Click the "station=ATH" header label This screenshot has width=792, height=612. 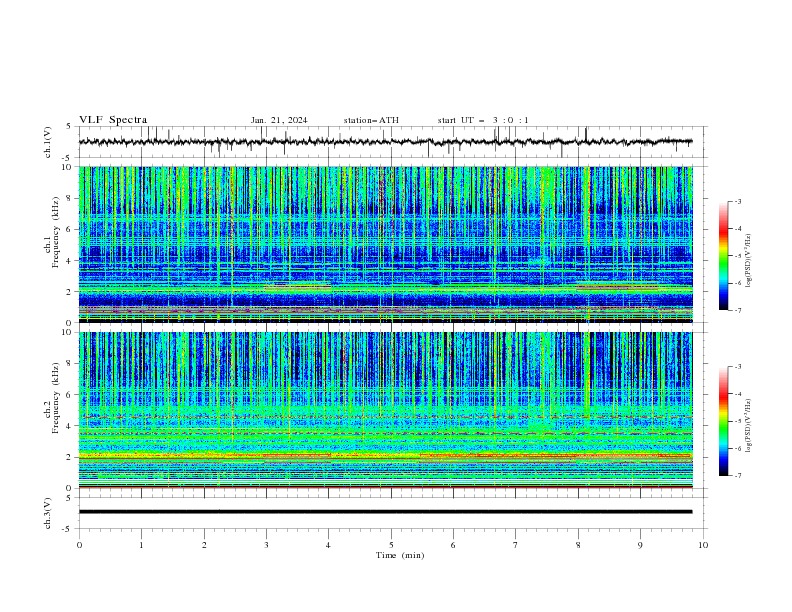pyautogui.click(x=371, y=120)
